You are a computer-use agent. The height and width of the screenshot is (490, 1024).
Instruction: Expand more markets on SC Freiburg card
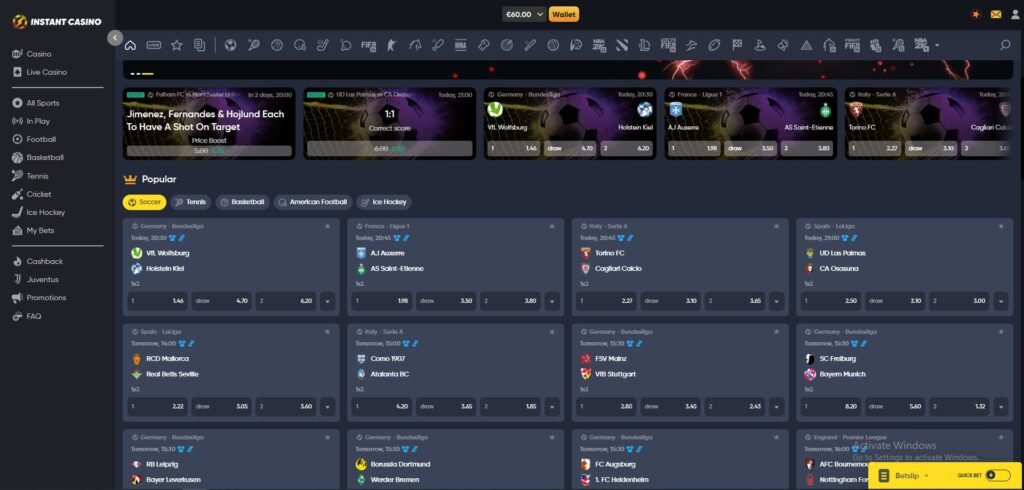pyautogui.click(x=1001, y=406)
